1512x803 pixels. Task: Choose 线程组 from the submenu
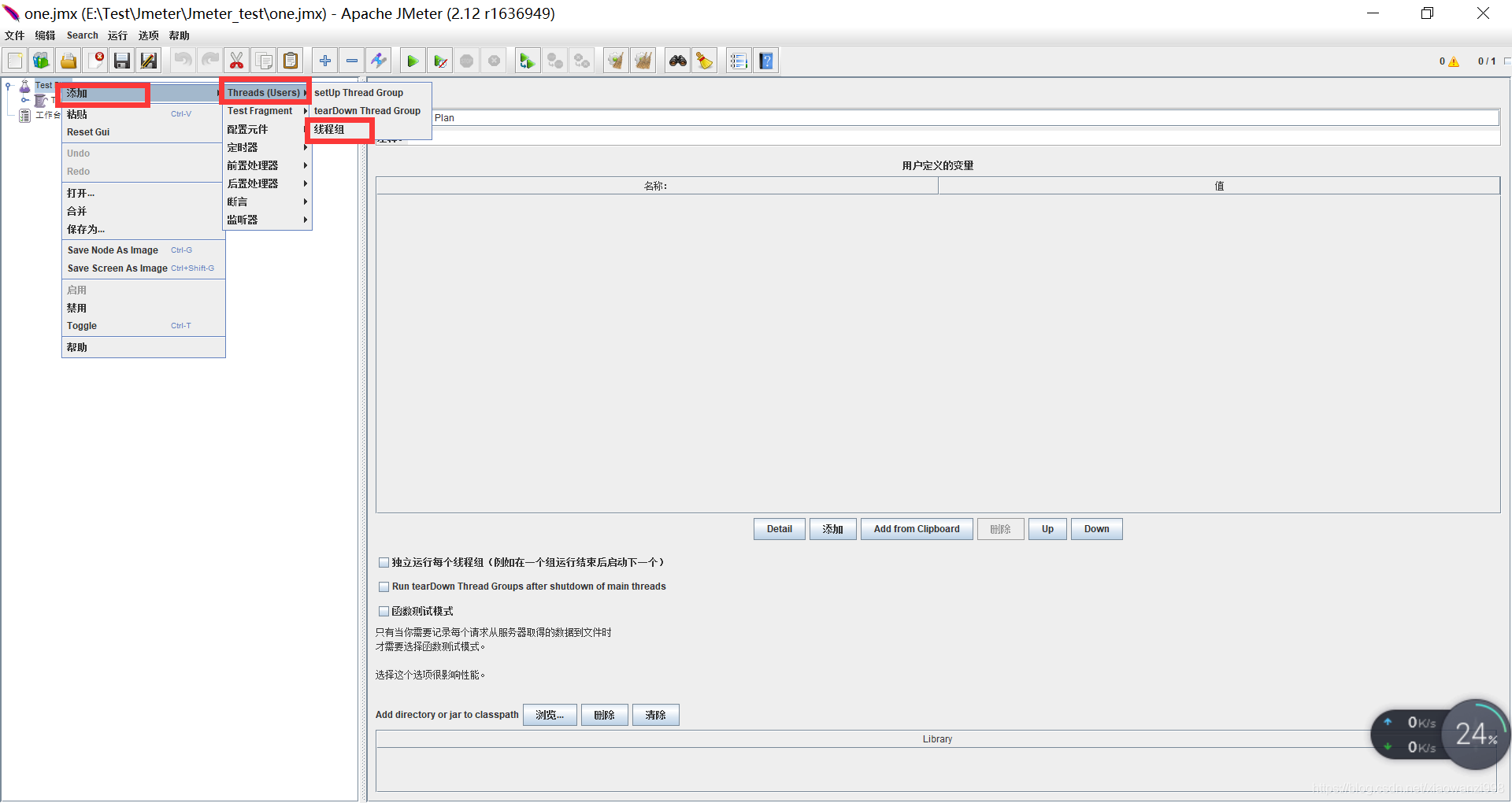point(371,129)
